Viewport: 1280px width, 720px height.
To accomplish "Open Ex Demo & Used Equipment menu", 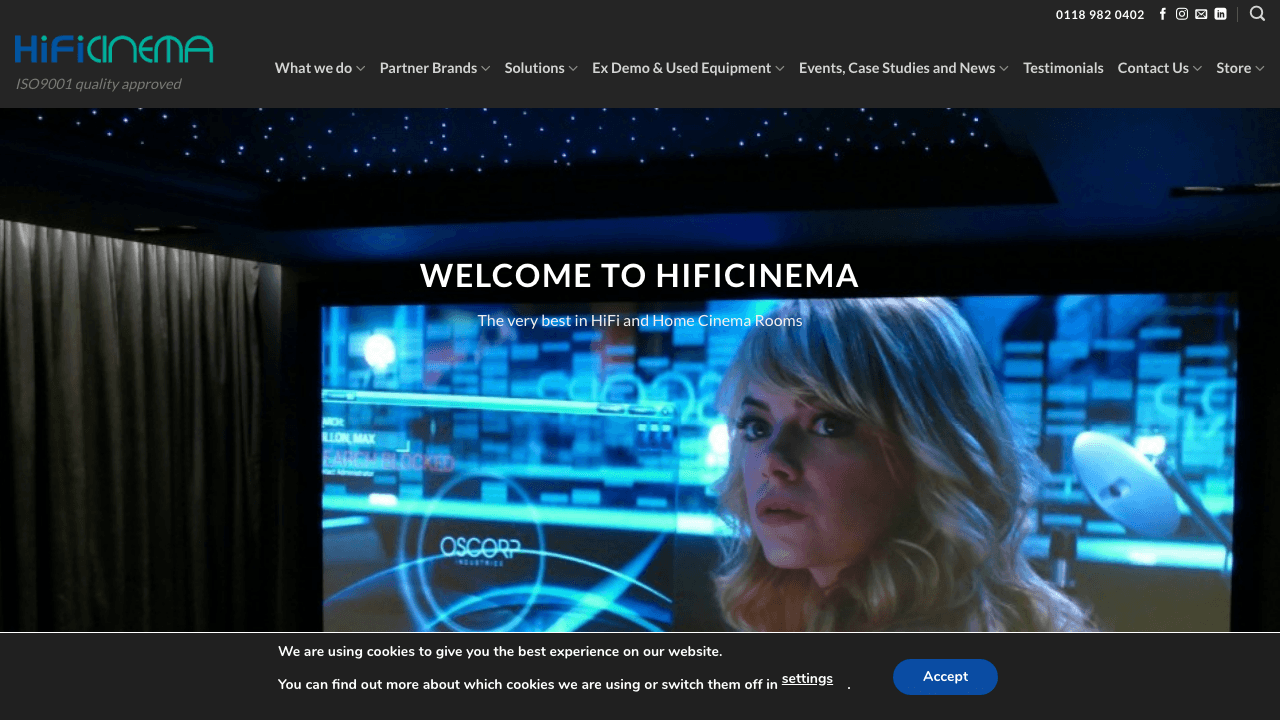I will 681,68.
